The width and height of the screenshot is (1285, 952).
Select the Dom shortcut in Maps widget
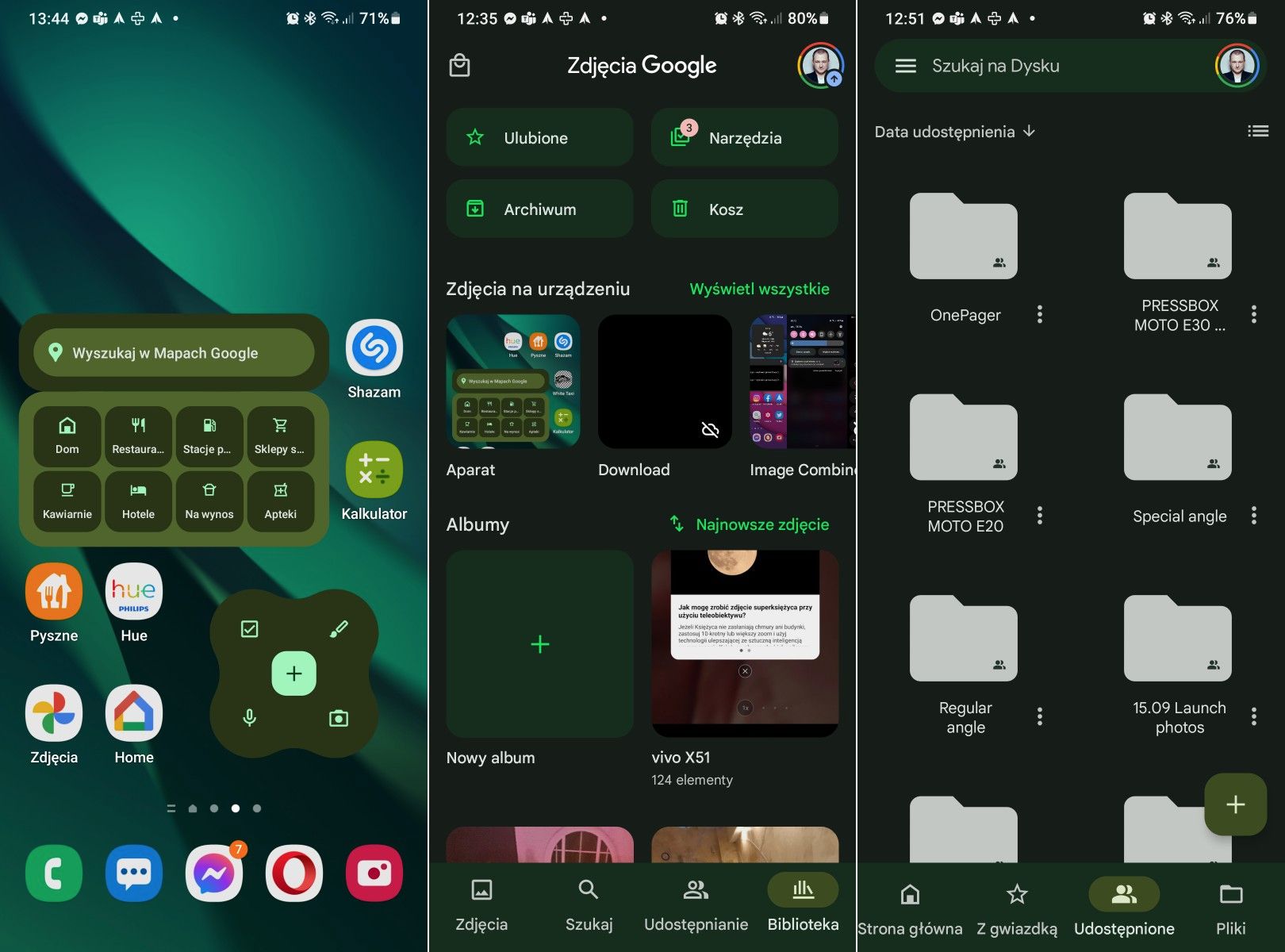(67, 436)
